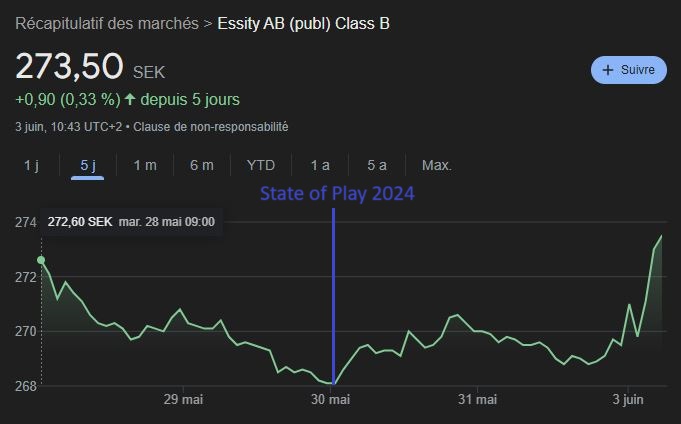Select the 1 j time range tab
The height and width of the screenshot is (424, 681).
[31, 165]
